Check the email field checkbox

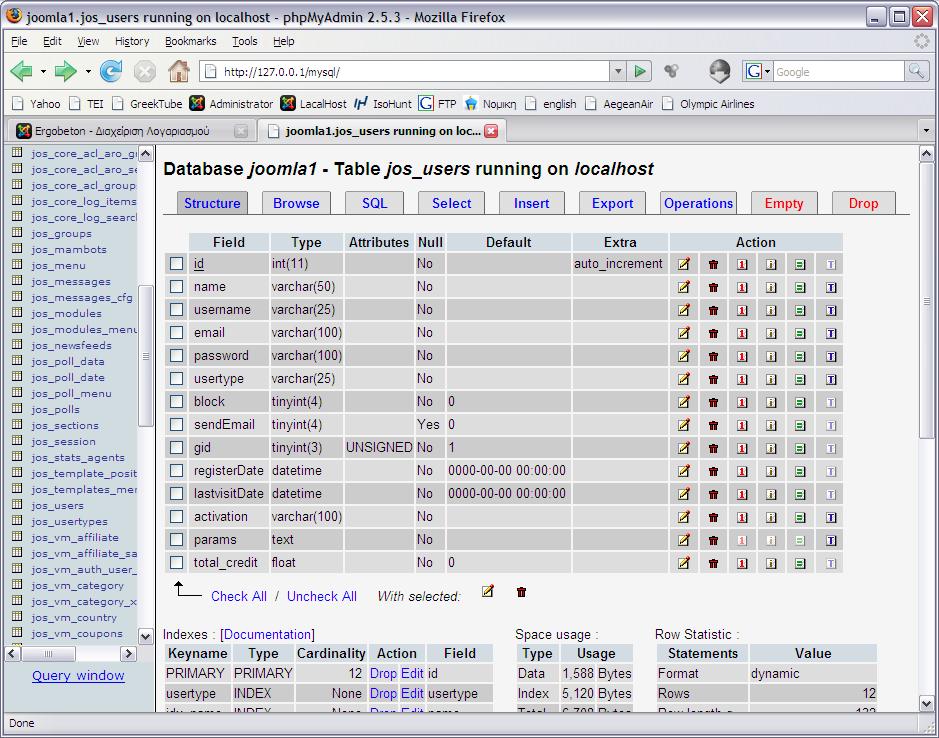pyautogui.click(x=176, y=332)
